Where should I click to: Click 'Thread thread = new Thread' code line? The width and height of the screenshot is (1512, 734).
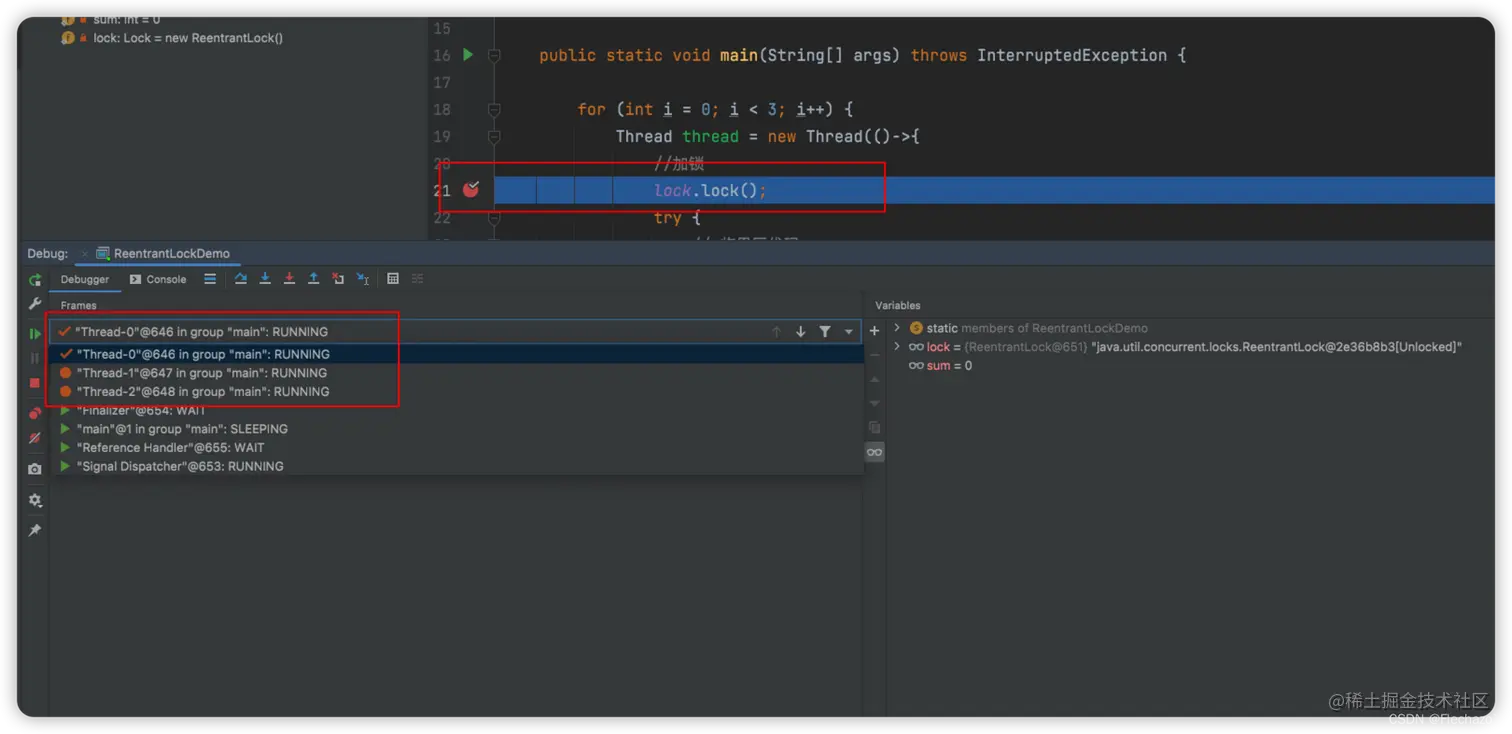[x=767, y=137]
